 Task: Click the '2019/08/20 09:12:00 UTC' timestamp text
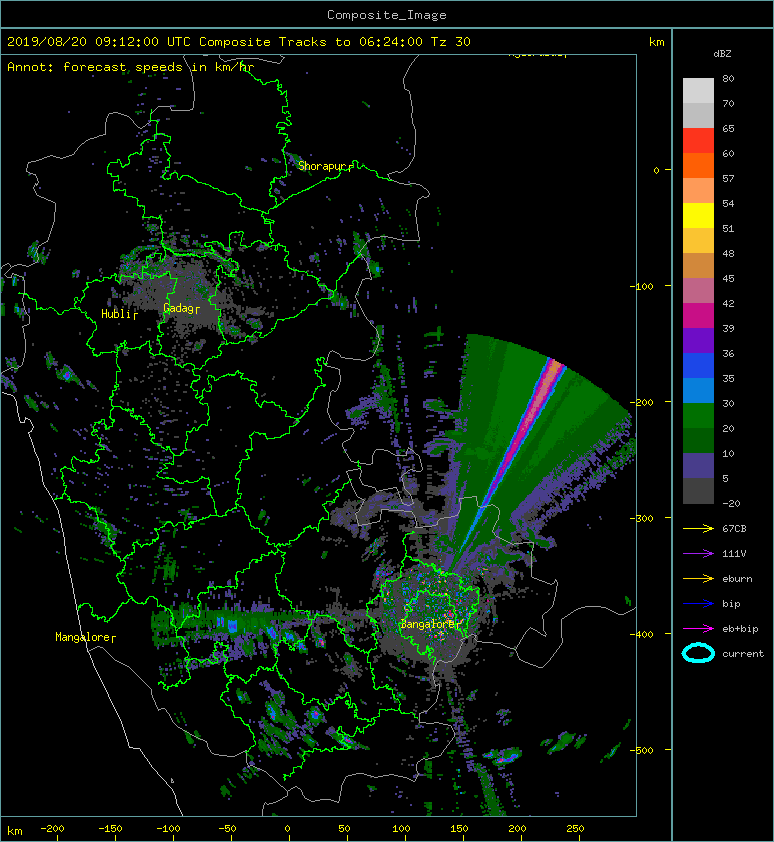[x=99, y=42]
